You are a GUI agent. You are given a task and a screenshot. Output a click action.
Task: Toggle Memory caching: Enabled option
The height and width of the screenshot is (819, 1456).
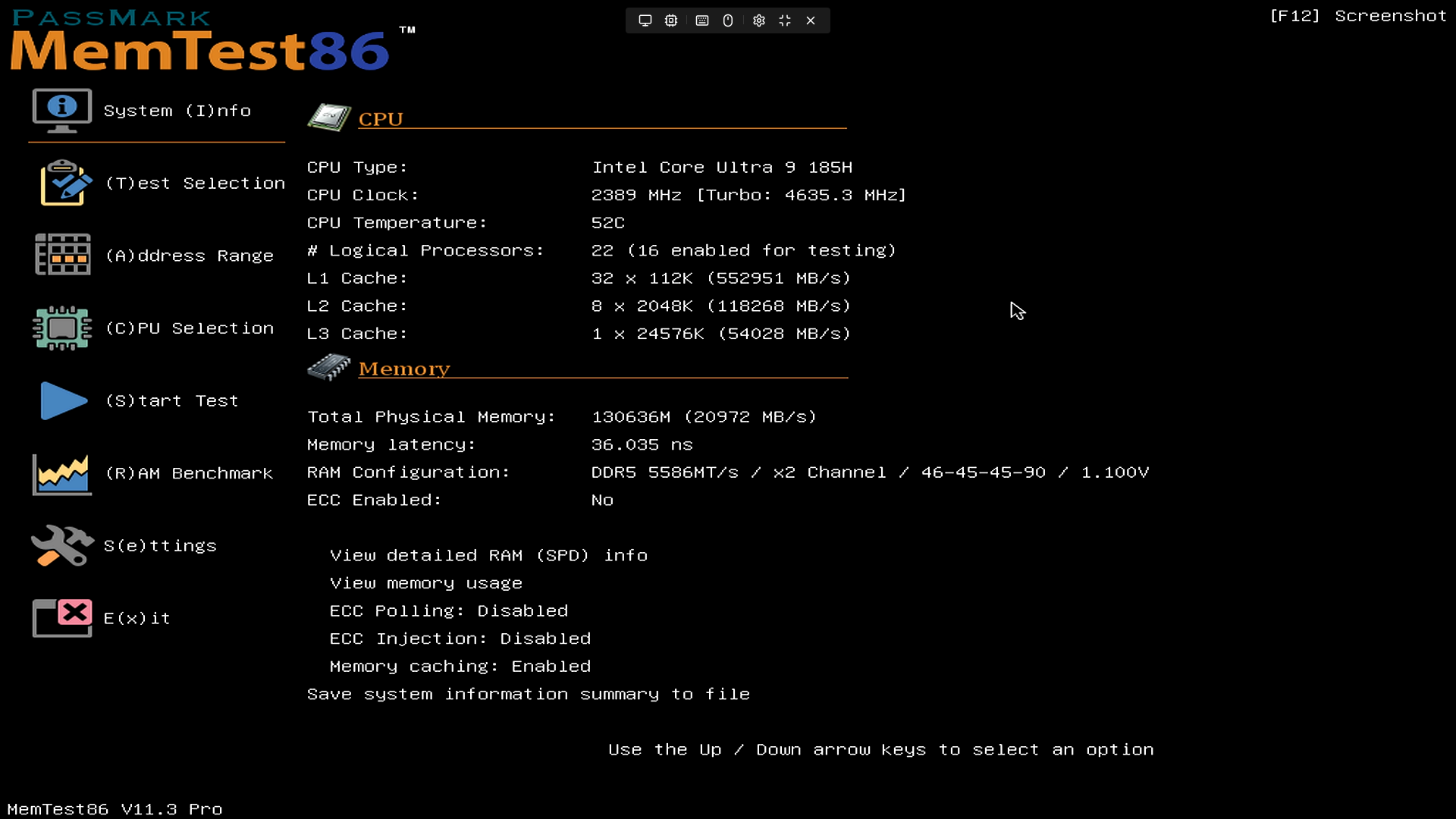pos(460,667)
